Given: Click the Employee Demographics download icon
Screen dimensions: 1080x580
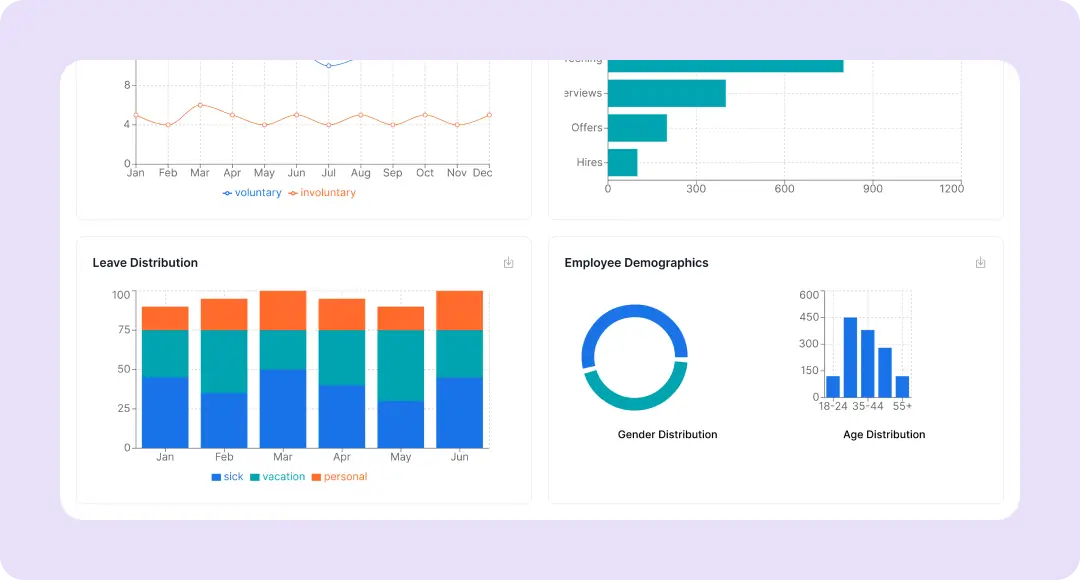Looking at the screenshot, I should pyautogui.click(x=980, y=263).
